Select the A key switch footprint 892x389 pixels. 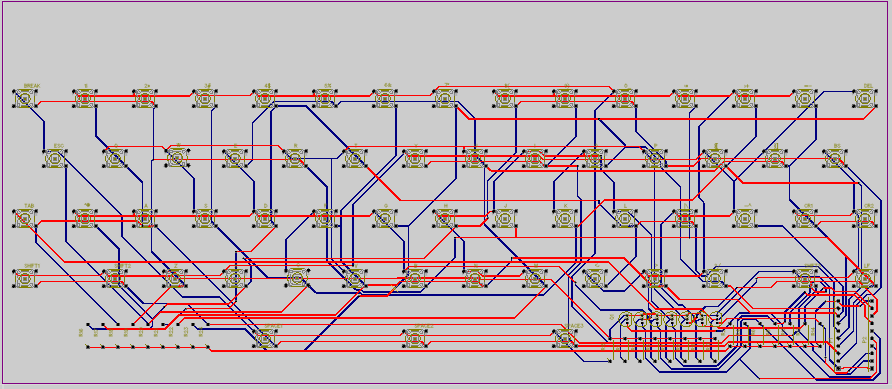[144, 218]
